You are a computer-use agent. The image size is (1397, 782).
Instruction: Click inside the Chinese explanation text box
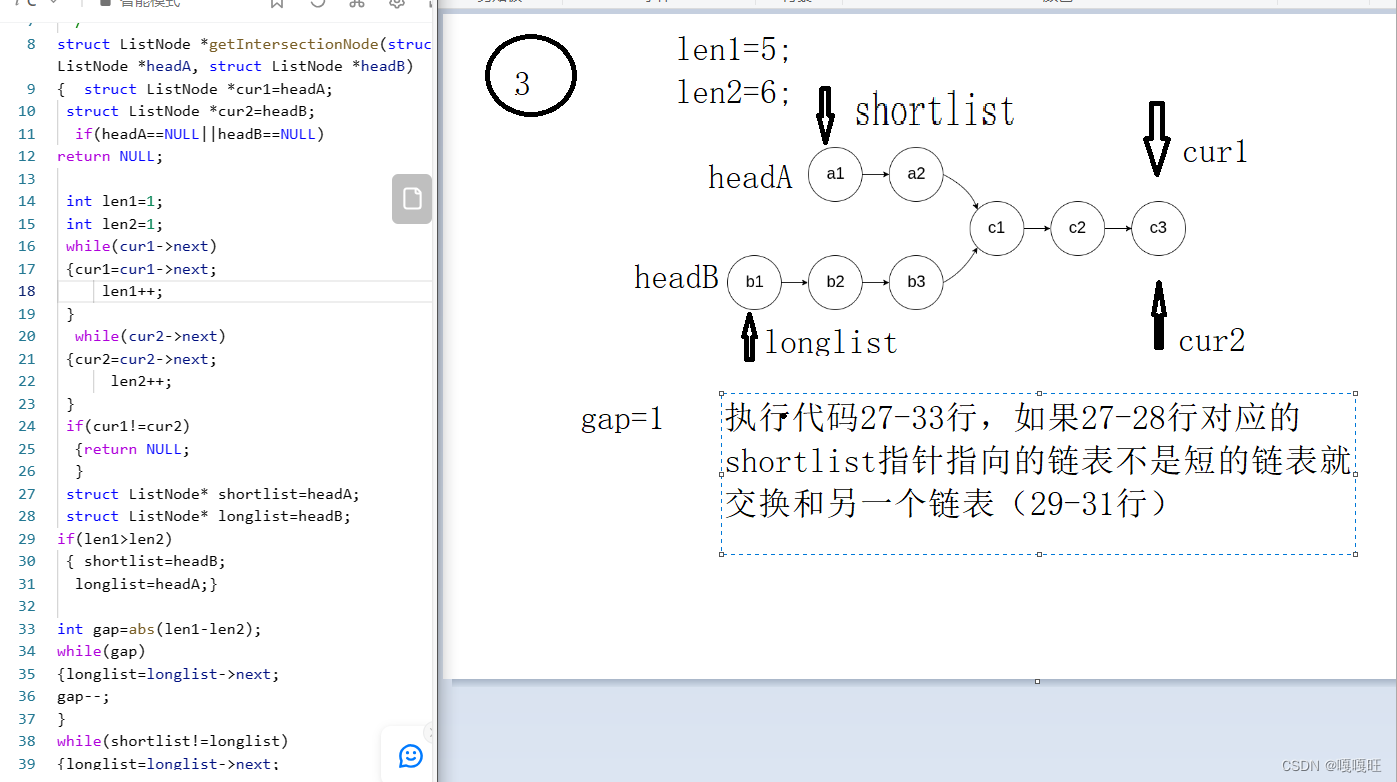(1038, 473)
